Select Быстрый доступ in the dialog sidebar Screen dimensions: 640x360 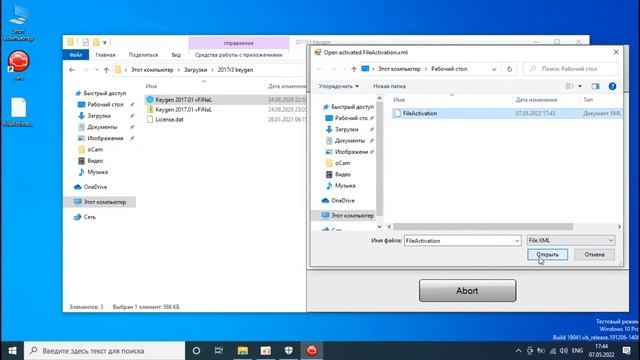click(x=348, y=107)
